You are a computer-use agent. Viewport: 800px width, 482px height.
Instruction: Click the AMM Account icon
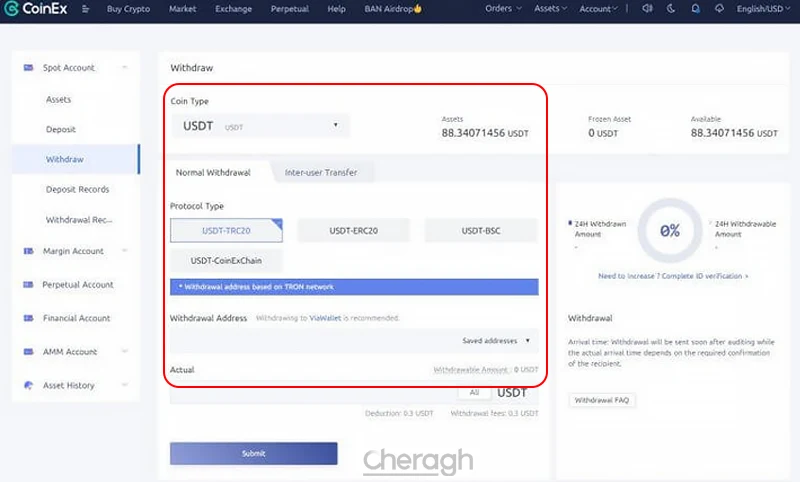click(29, 352)
